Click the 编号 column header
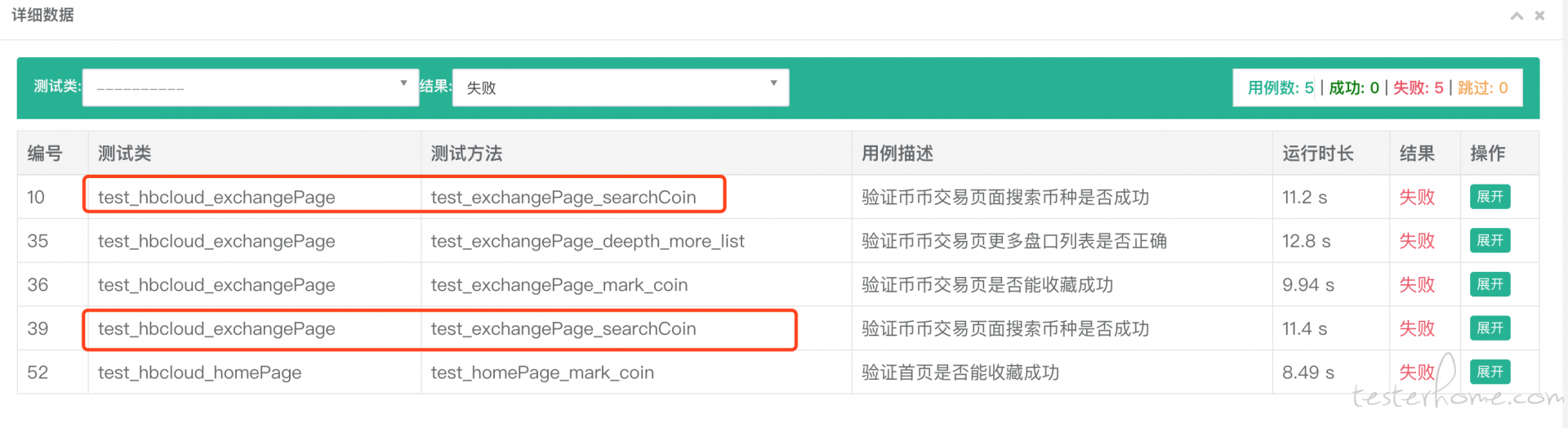Viewport: 1568px width, 428px height. 45,154
